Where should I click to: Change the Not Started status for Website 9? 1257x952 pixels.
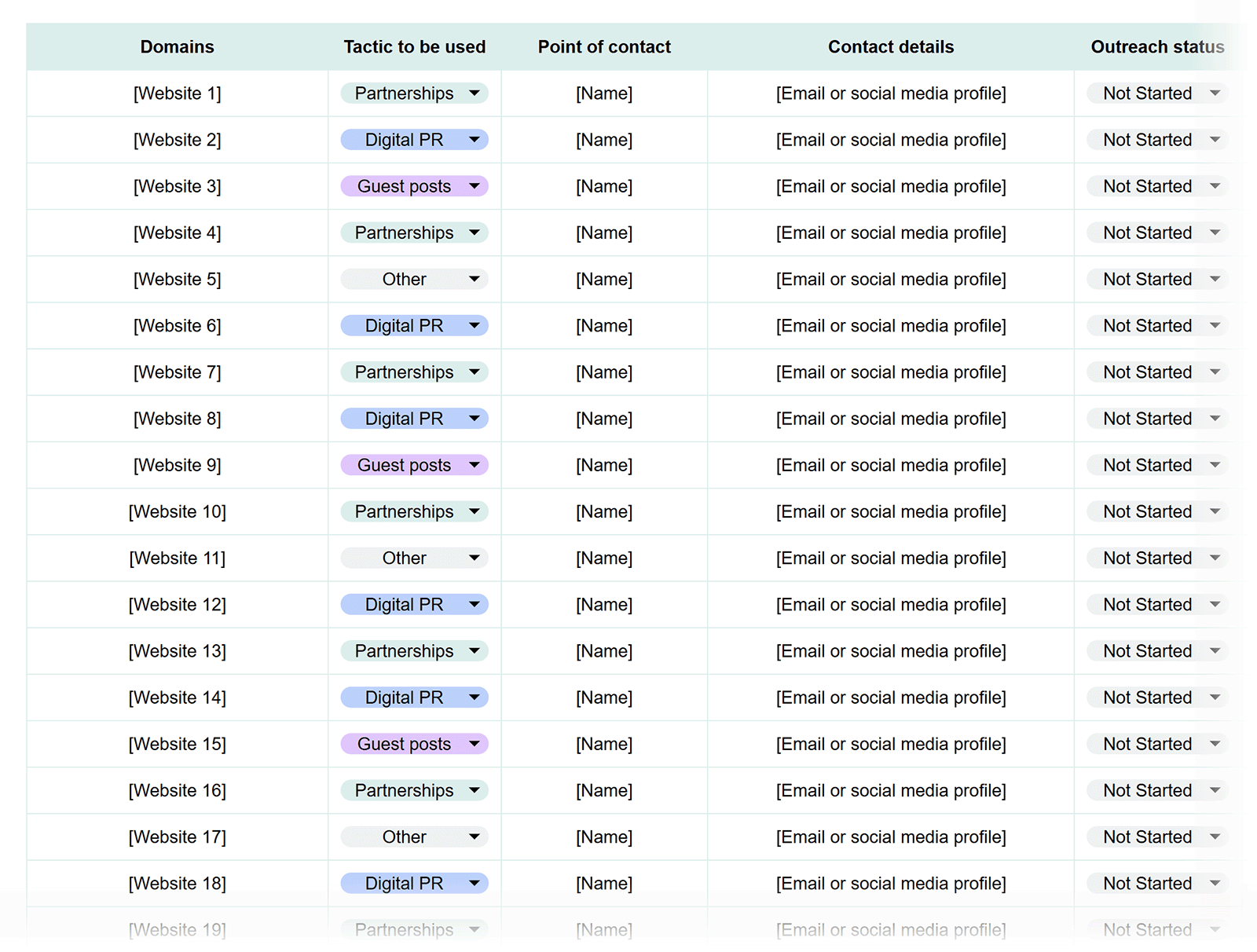tap(1157, 465)
